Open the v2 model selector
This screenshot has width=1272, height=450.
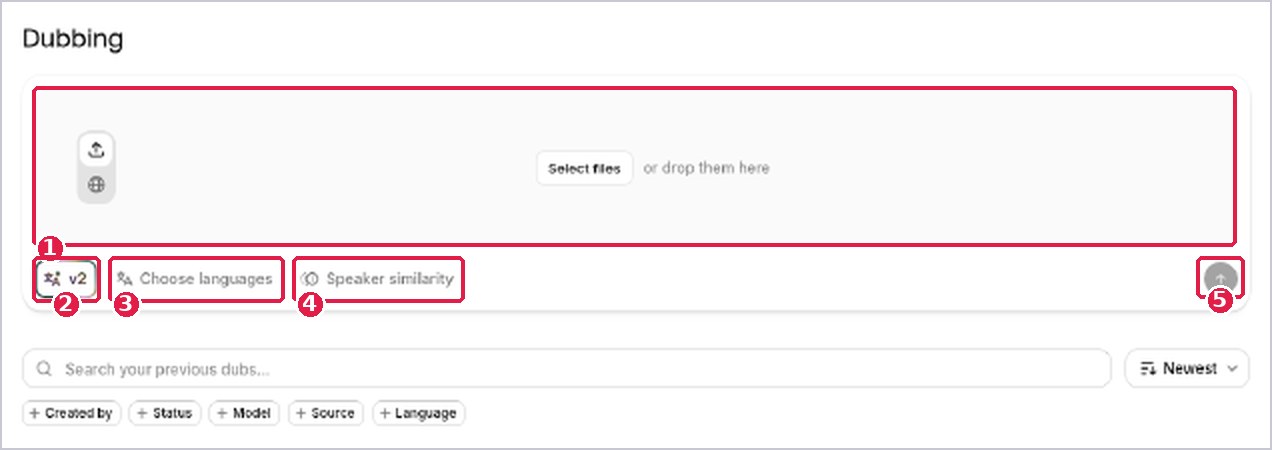67,279
